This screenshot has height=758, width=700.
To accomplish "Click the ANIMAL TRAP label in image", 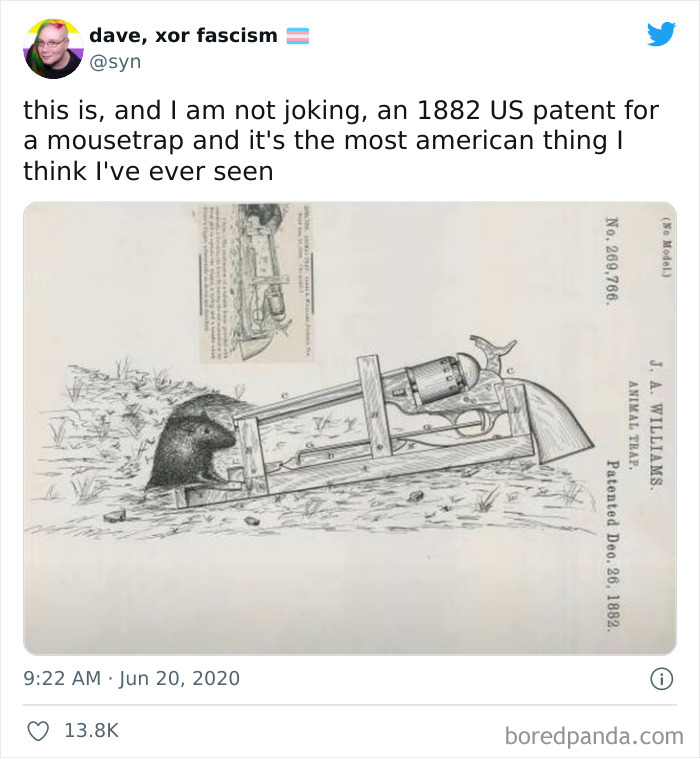I will pos(632,424).
